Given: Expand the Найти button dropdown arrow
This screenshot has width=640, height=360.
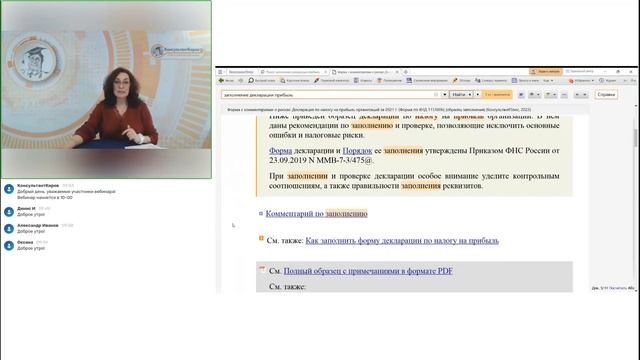Looking at the screenshot, I should pyautogui.click(x=470, y=95).
